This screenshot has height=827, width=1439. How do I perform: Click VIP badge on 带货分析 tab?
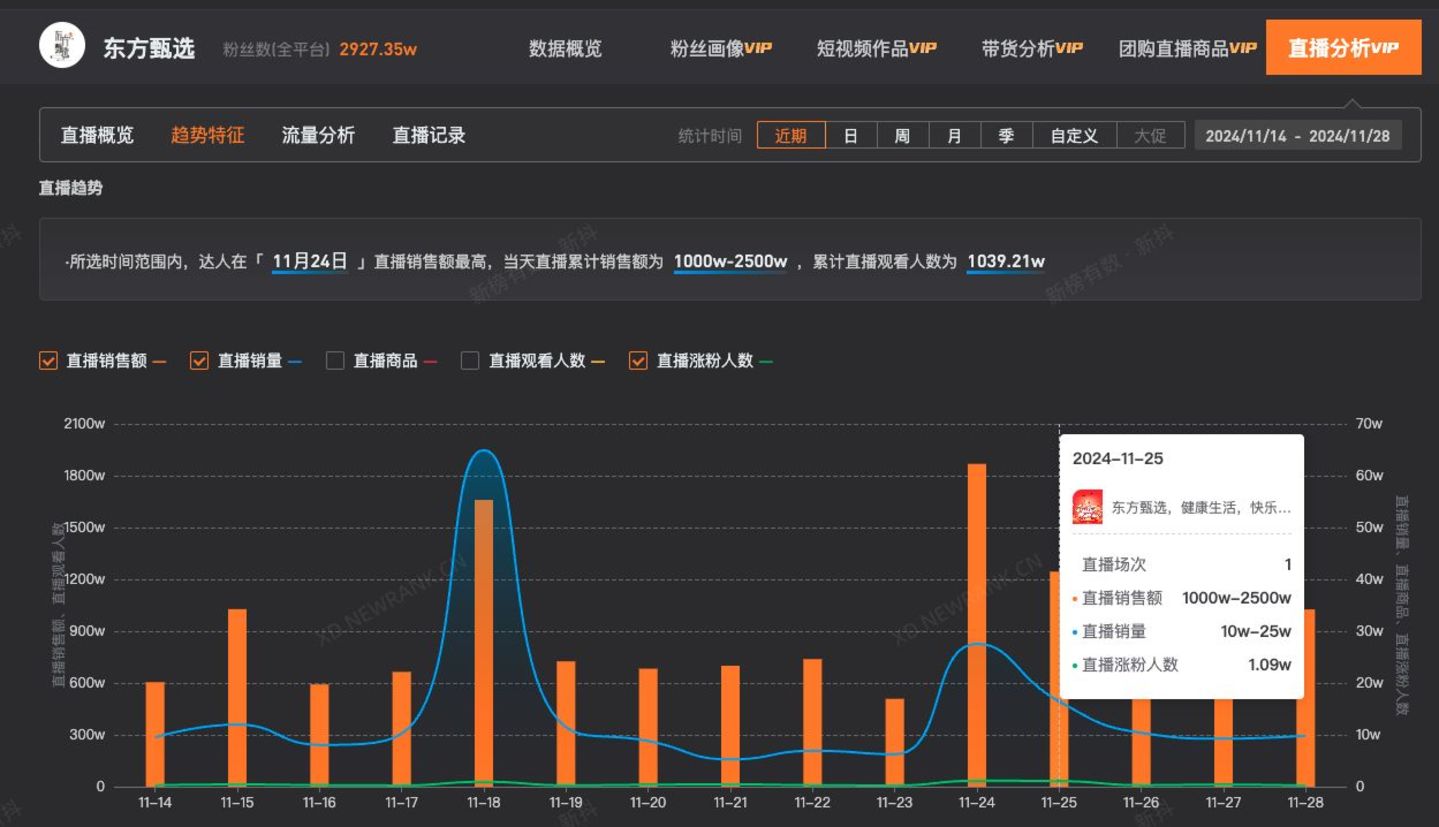tap(1069, 48)
